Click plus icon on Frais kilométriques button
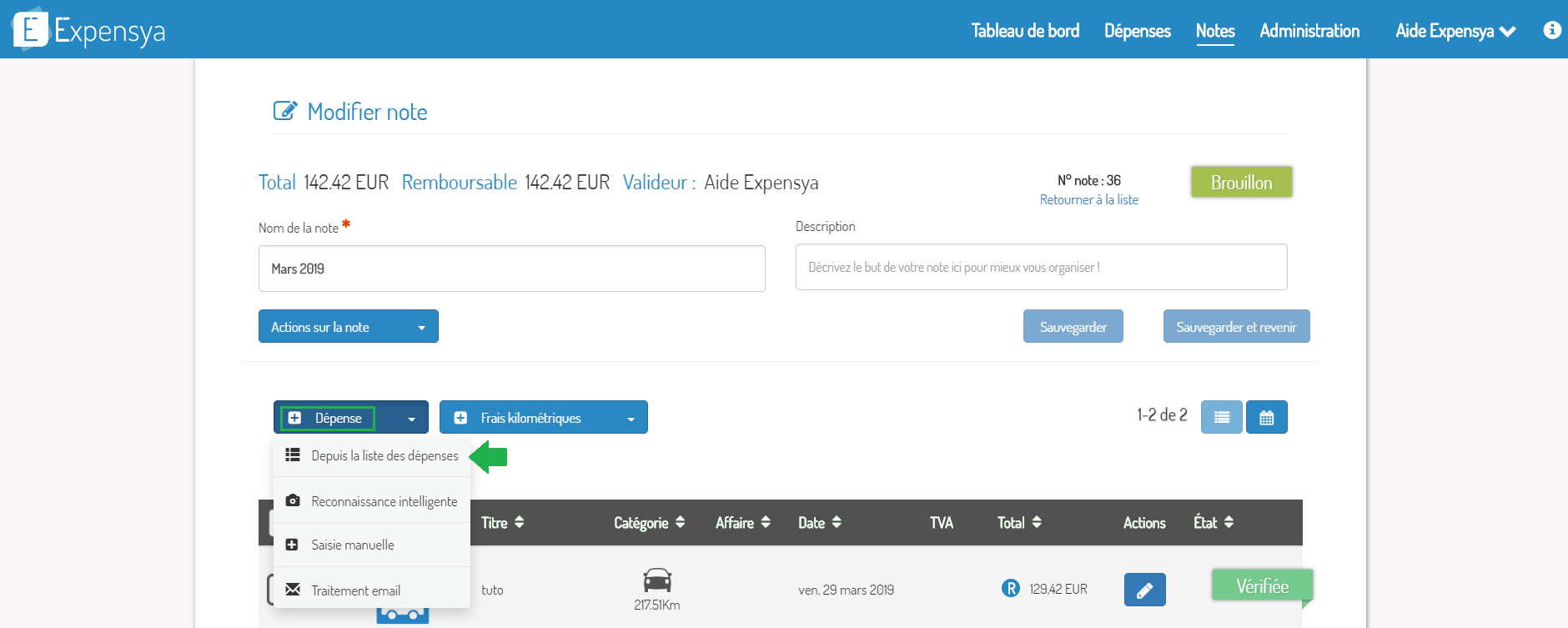Image resolution: width=1568 pixels, height=628 pixels. coord(460,418)
